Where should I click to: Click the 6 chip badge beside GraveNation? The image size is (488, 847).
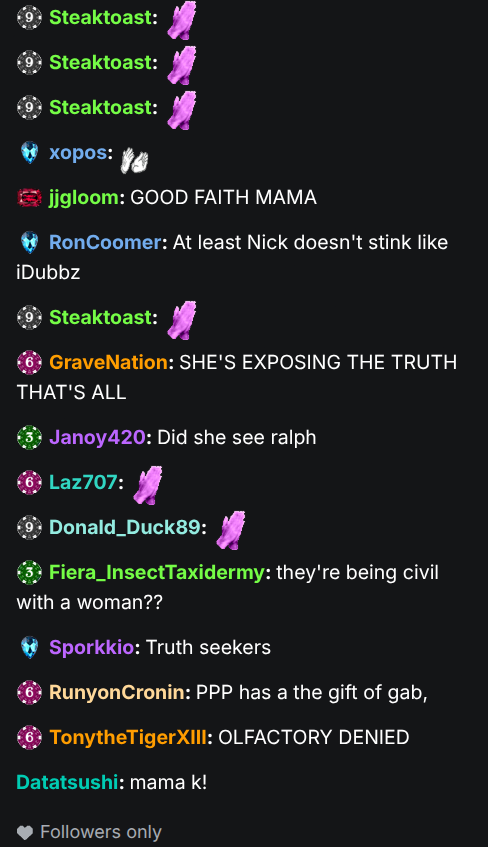point(29,362)
